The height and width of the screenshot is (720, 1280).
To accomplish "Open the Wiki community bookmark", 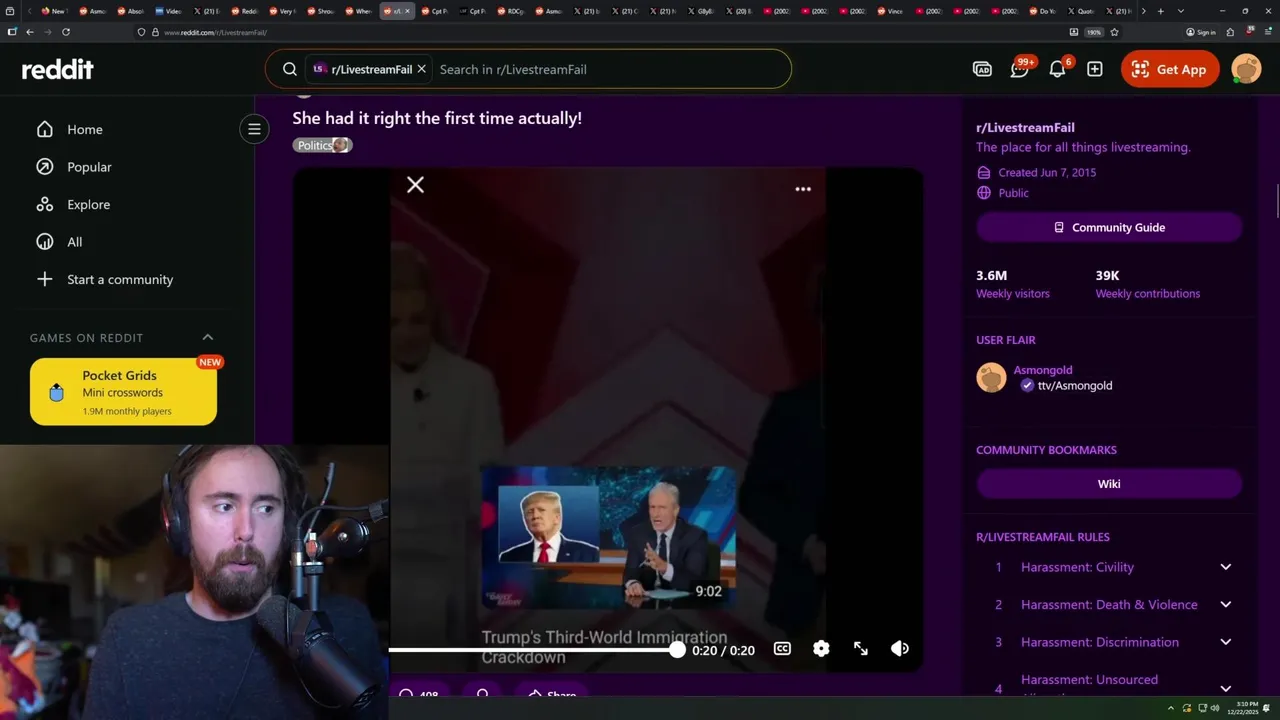I will [1109, 483].
